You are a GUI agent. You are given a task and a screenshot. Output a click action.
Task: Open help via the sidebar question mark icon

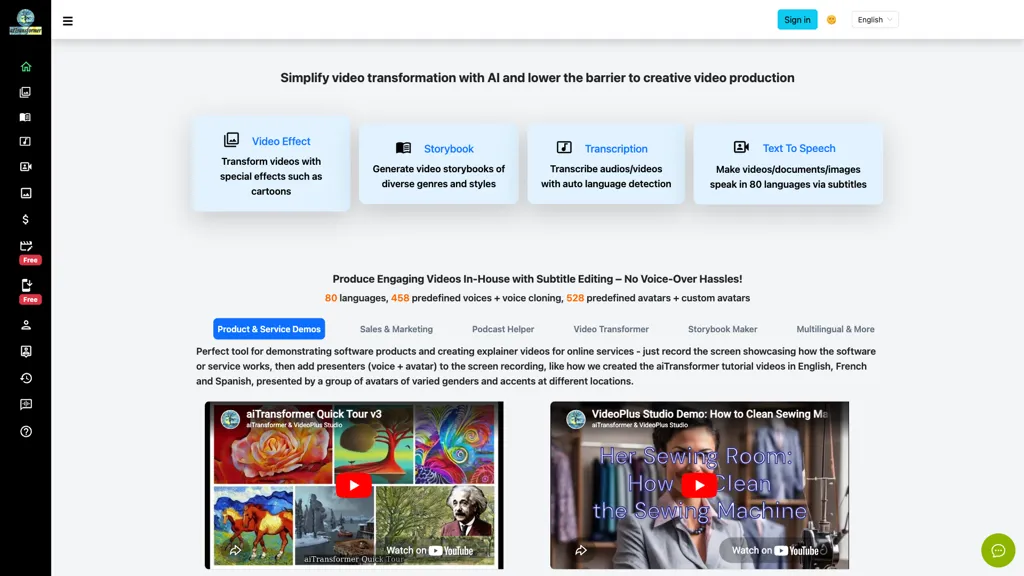point(25,432)
